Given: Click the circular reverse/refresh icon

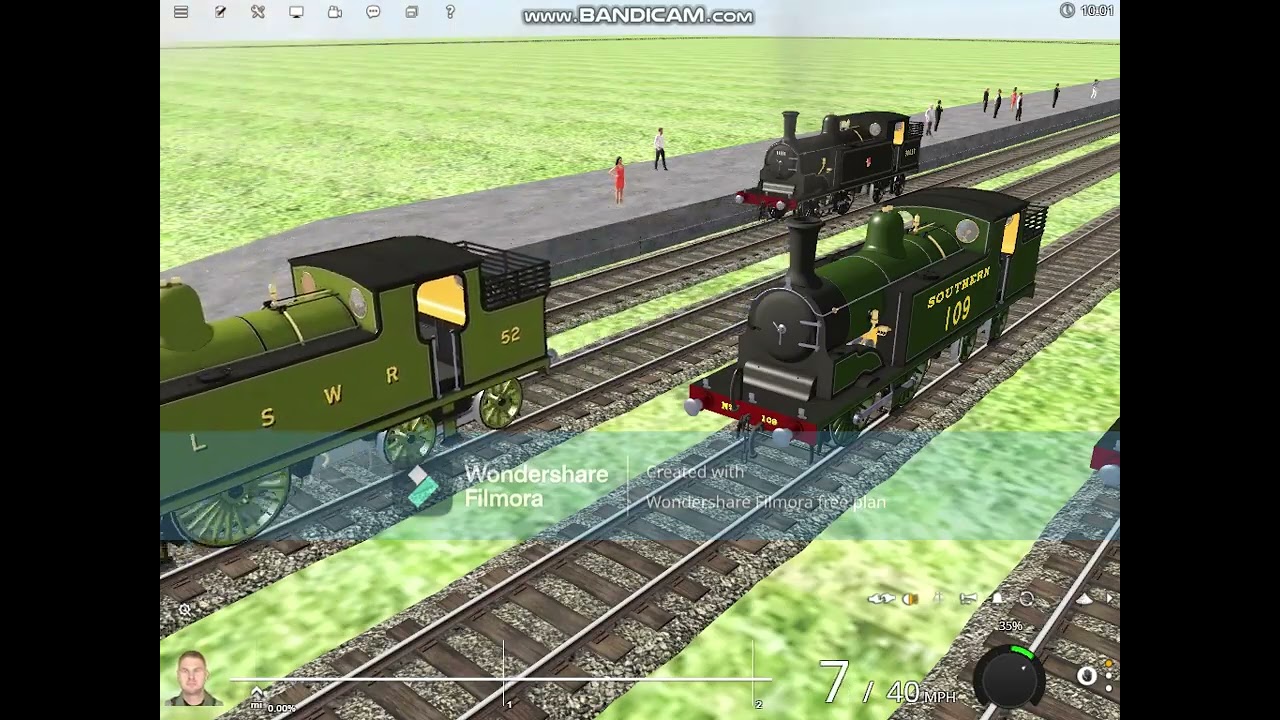Looking at the screenshot, I should point(1026,599).
